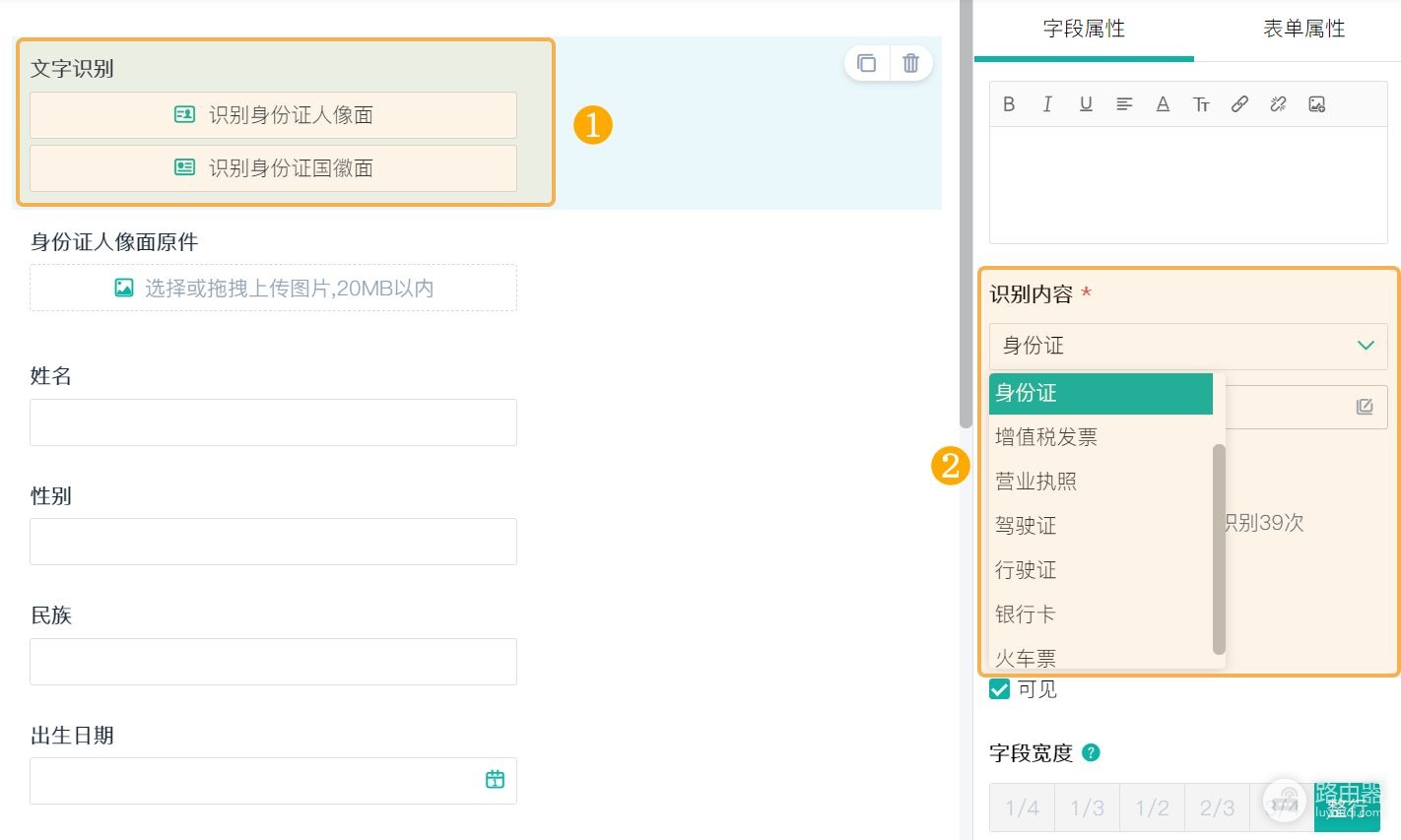Apply italic formatting in editor toolbar
The image size is (1401, 840).
click(x=1047, y=103)
